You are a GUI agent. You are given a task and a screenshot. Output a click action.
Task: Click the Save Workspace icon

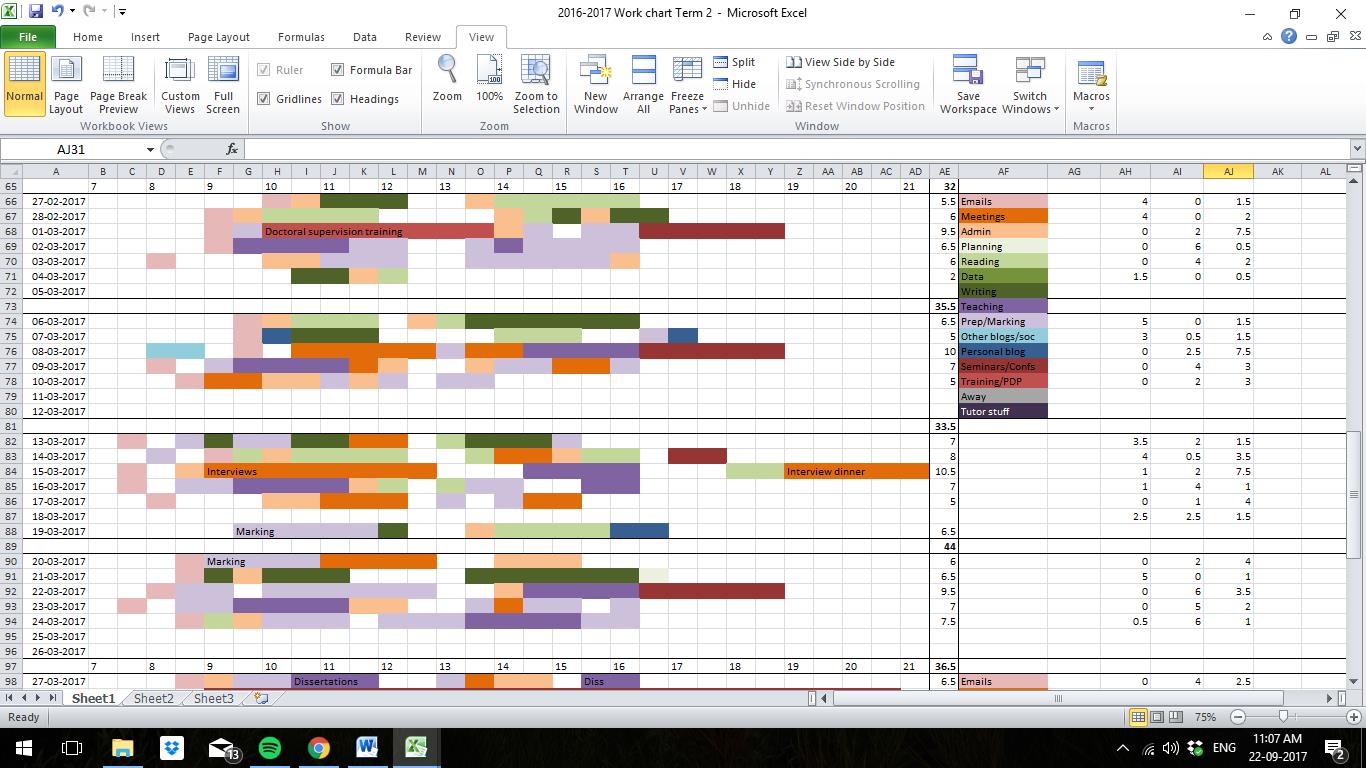pos(967,71)
